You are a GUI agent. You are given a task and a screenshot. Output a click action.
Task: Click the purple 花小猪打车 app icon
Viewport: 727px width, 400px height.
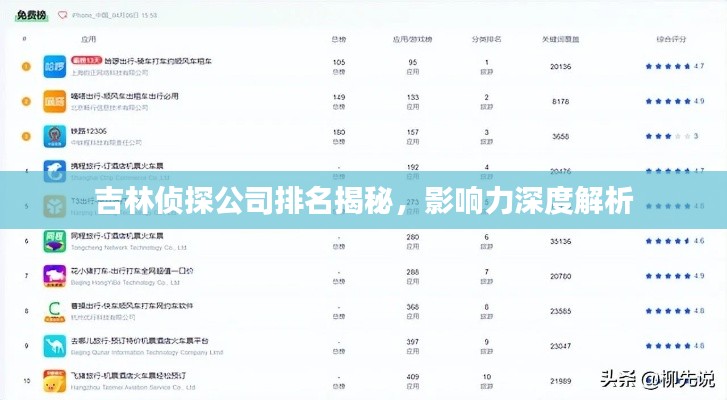click(54, 276)
